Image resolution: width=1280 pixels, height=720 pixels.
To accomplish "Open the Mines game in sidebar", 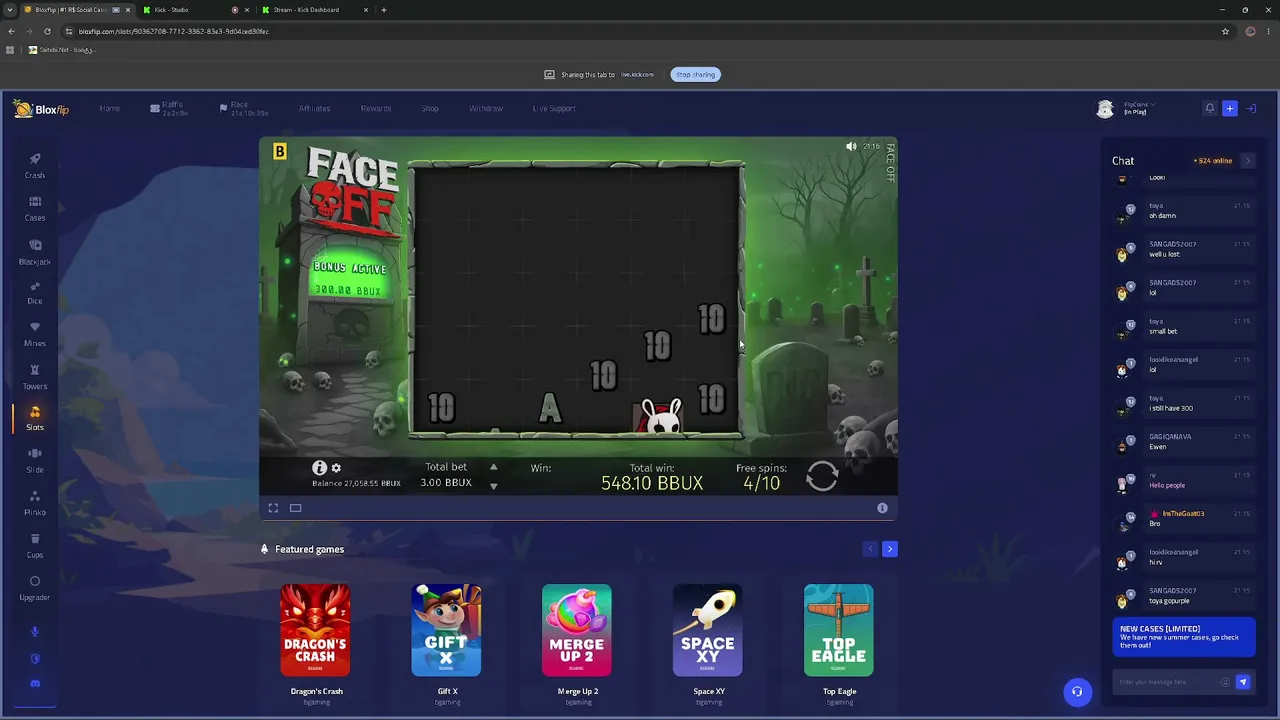I will point(35,335).
